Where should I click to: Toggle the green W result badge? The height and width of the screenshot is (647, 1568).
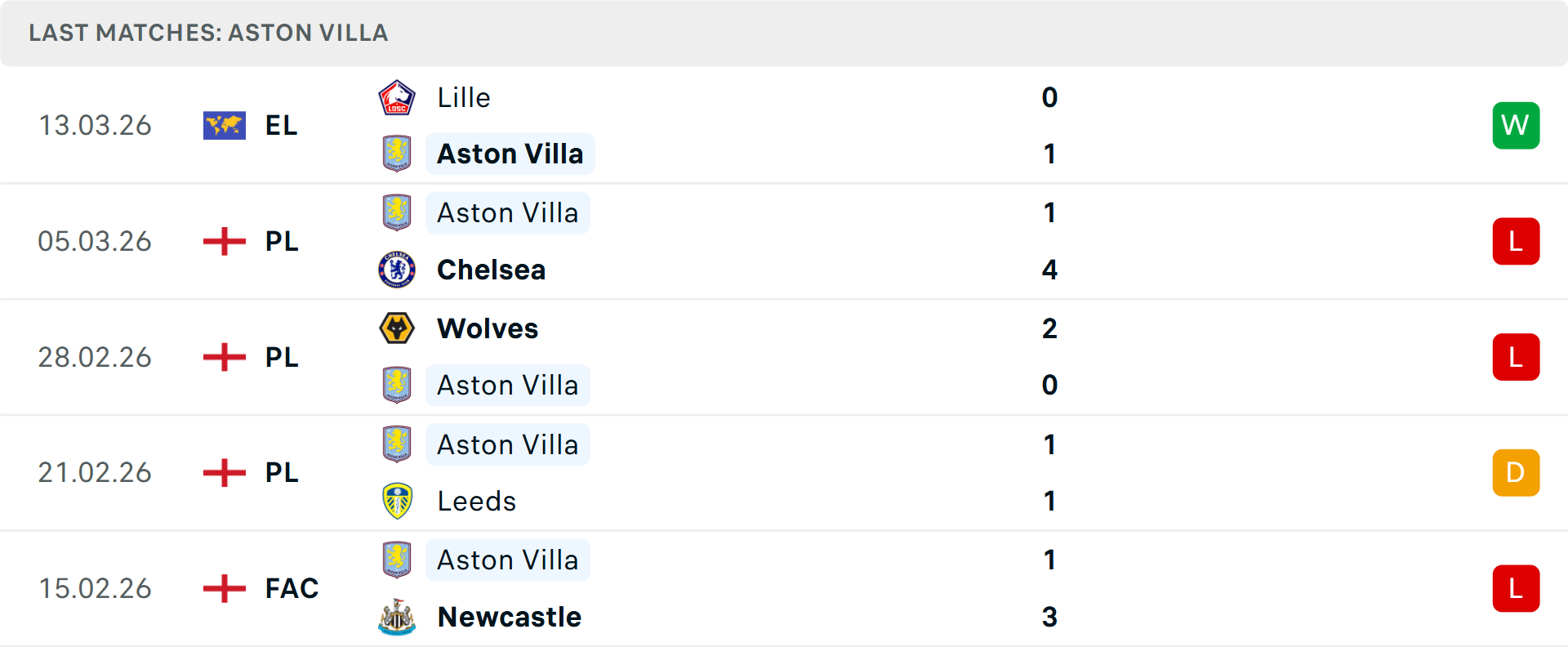pyautogui.click(x=1516, y=125)
